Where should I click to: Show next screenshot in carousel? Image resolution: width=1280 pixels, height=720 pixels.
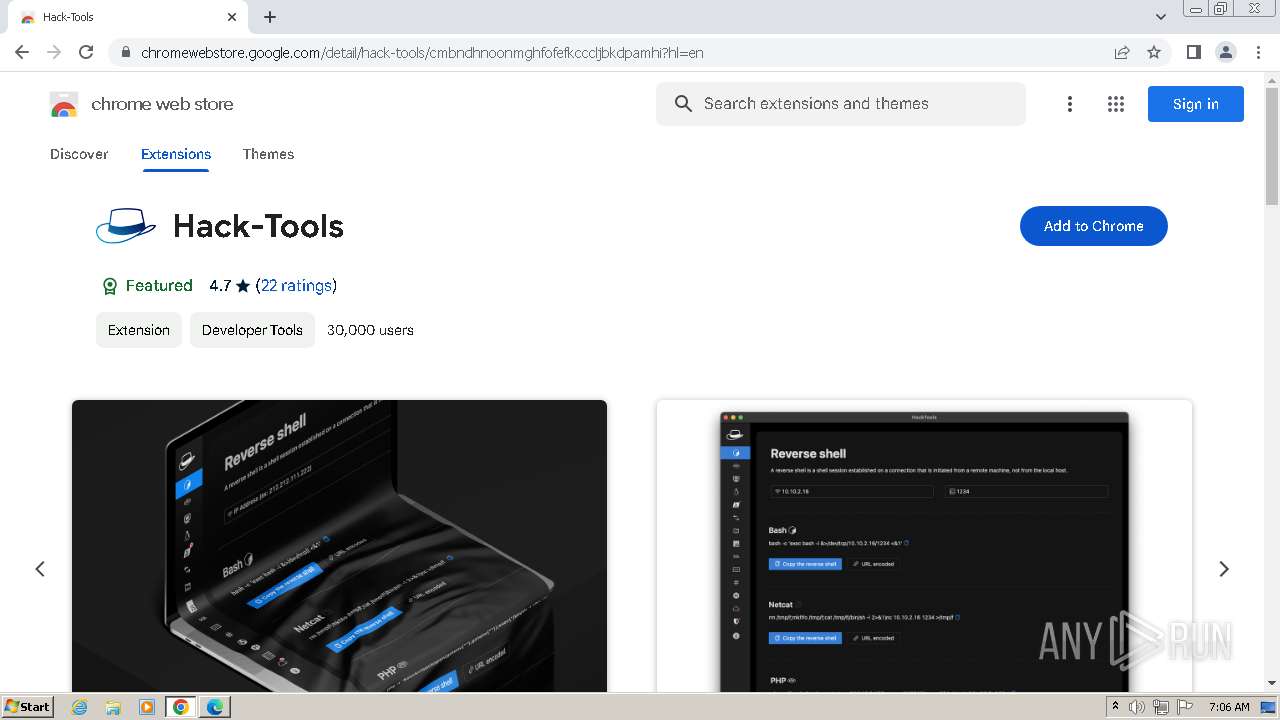tap(1223, 569)
